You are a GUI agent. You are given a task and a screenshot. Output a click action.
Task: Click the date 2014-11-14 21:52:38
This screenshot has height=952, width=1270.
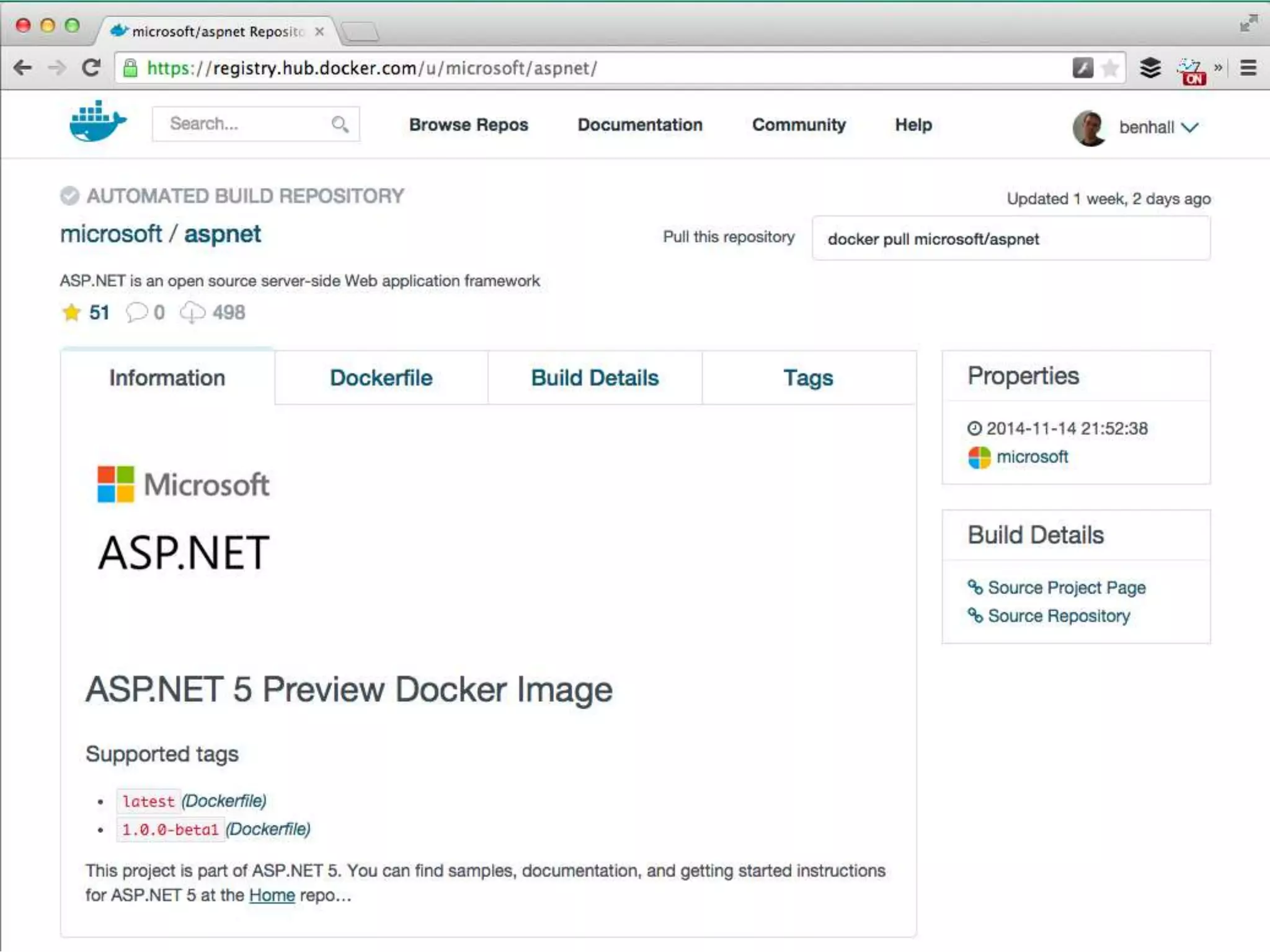click(1067, 428)
